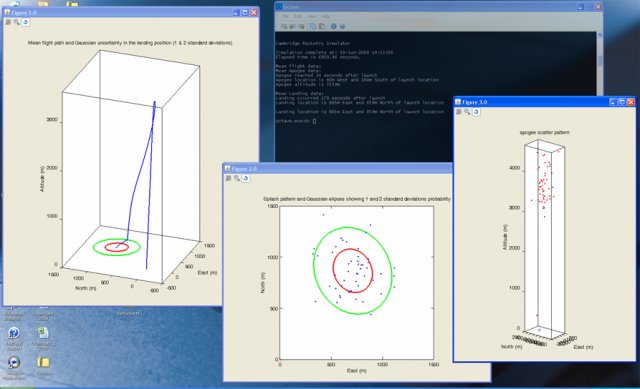The height and width of the screenshot is (389, 640).
Task: Close the Figure 1.0 window
Action: point(253,13)
